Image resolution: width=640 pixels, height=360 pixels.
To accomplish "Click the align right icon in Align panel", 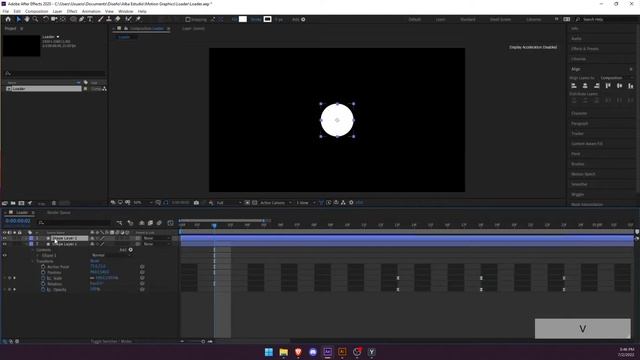I will [596, 86].
